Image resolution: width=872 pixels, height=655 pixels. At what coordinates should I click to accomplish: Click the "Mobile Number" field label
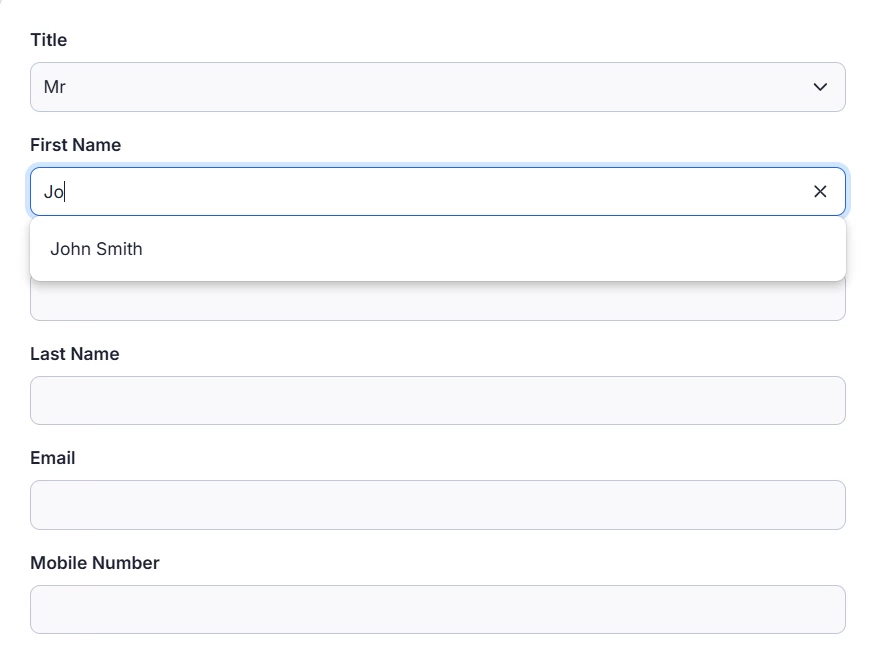coord(95,563)
